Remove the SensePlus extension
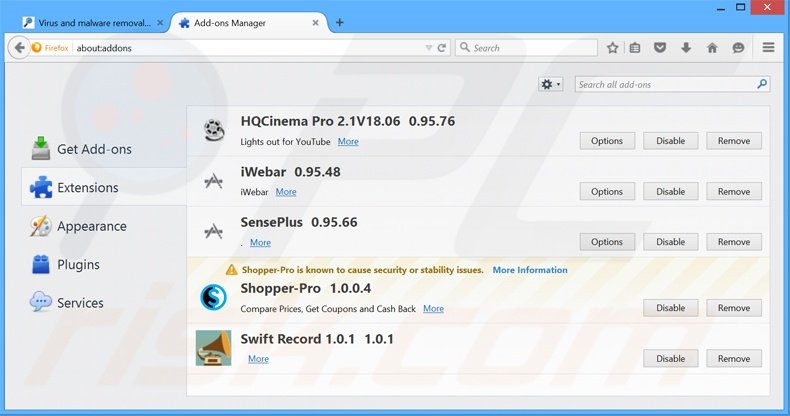Image resolution: width=790 pixels, height=416 pixels. 734,242
